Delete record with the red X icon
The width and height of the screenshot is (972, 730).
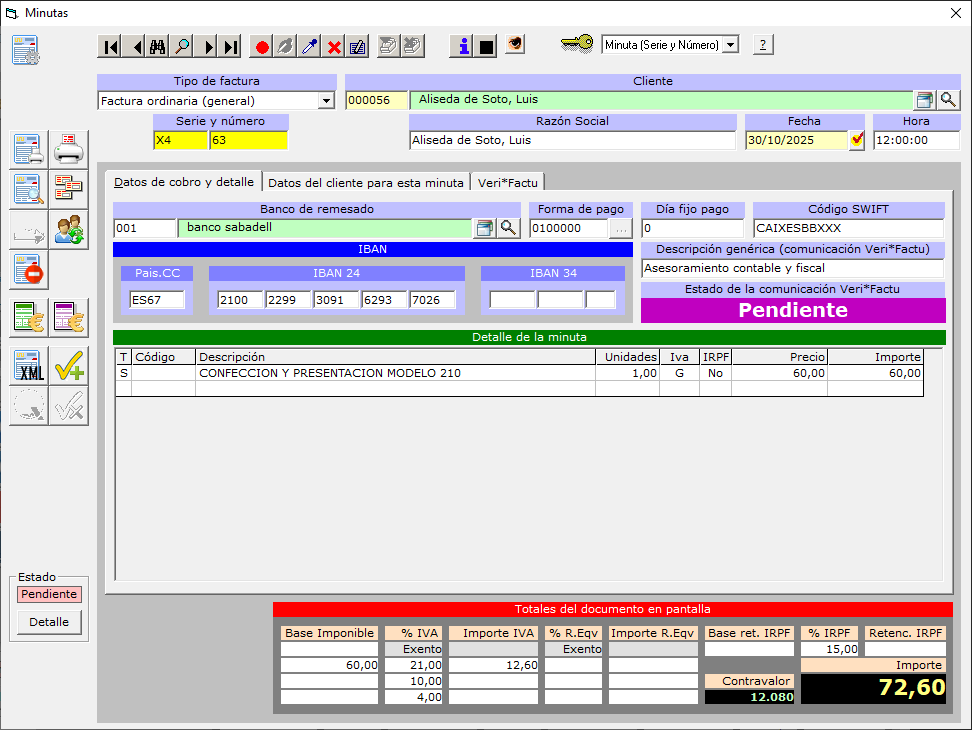[x=334, y=46]
